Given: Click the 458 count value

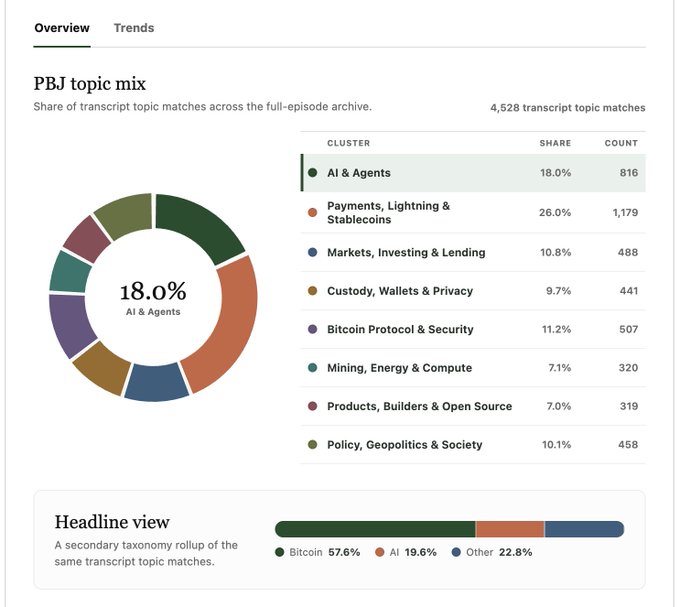Looking at the screenshot, I should (x=628, y=445).
